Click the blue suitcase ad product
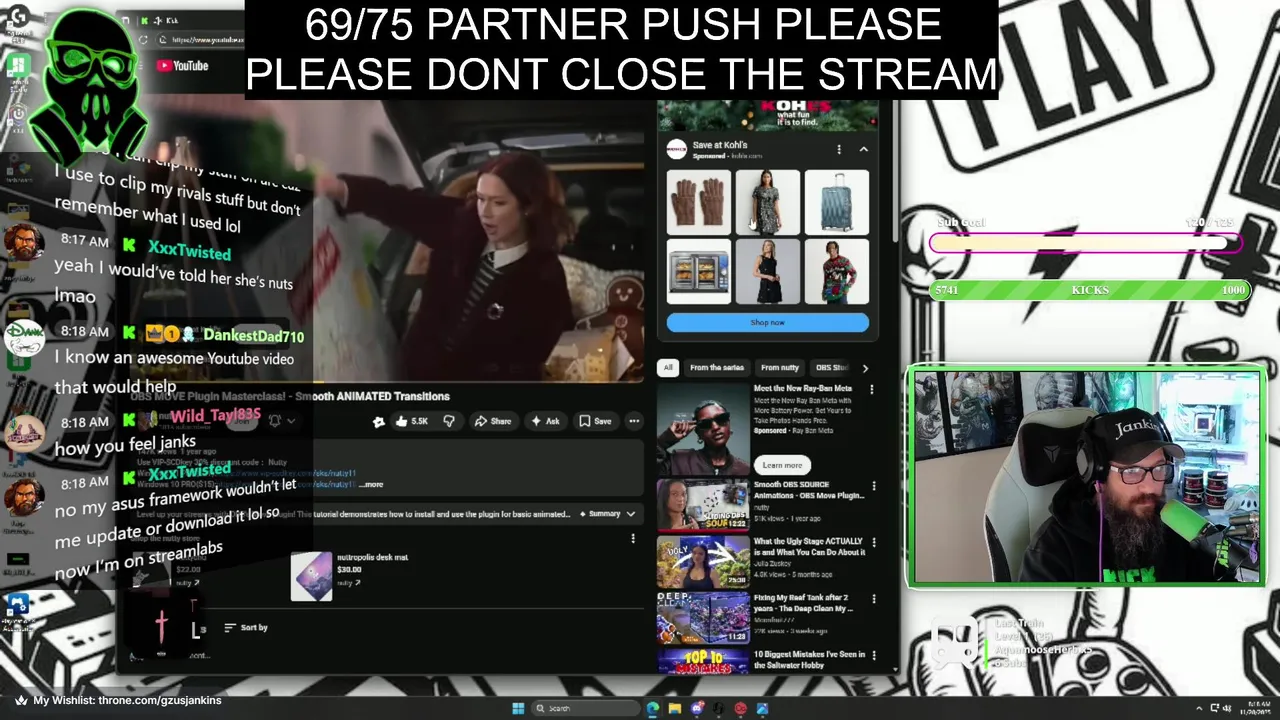The image size is (1280, 720). click(x=837, y=202)
